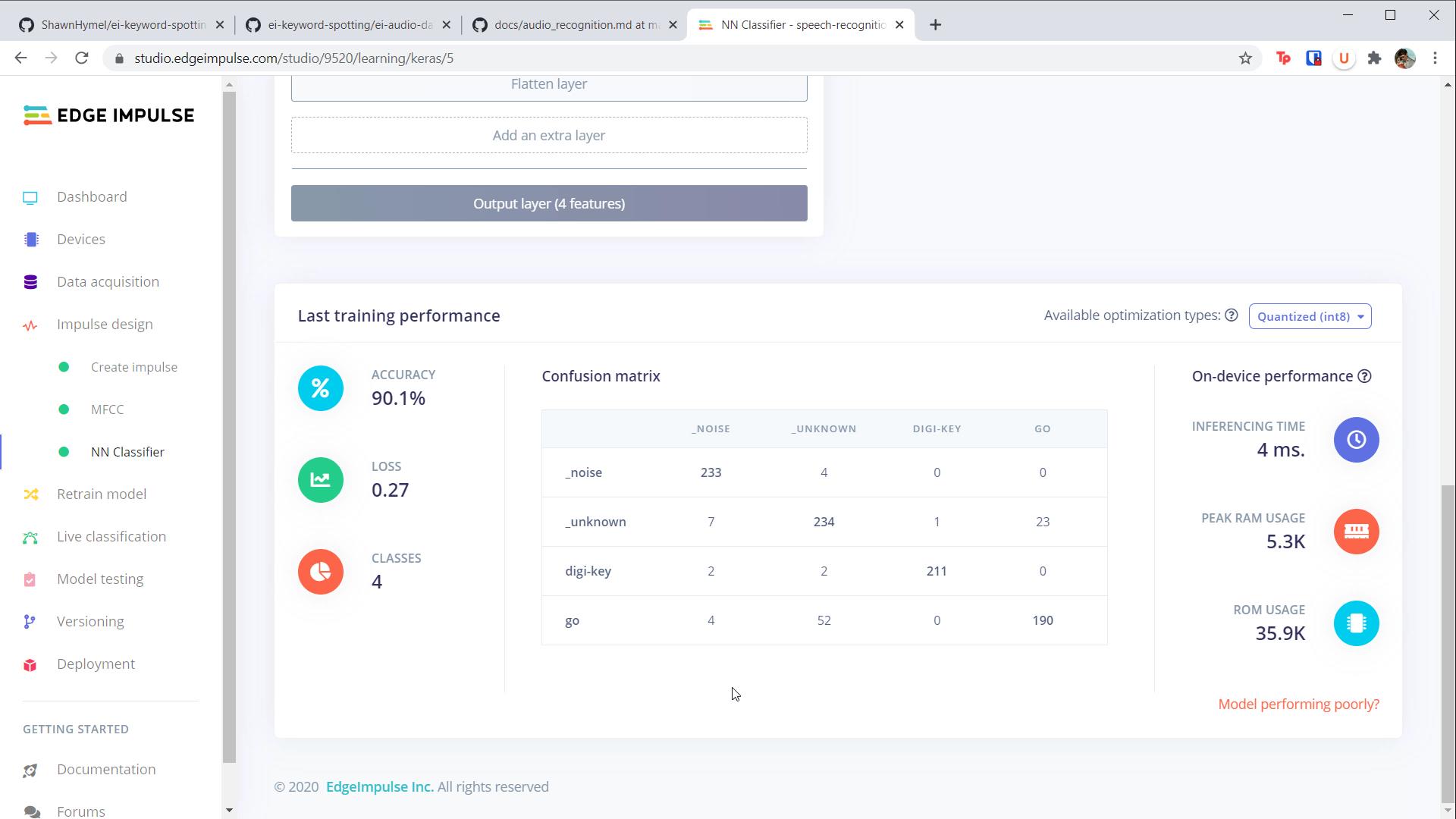The image size is (1456, 819).
Task: Click the Live classification icon
Action: (30, 537)
